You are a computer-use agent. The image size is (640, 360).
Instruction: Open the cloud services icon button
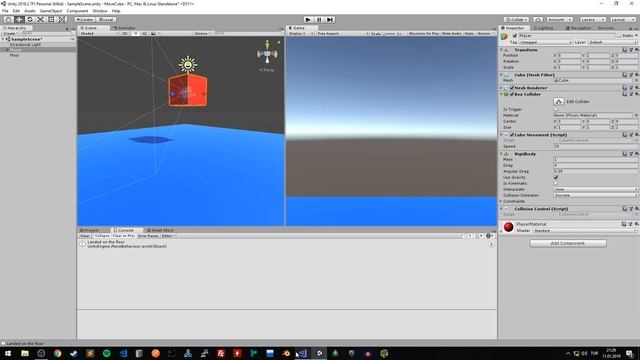click(x=538, y=20)
